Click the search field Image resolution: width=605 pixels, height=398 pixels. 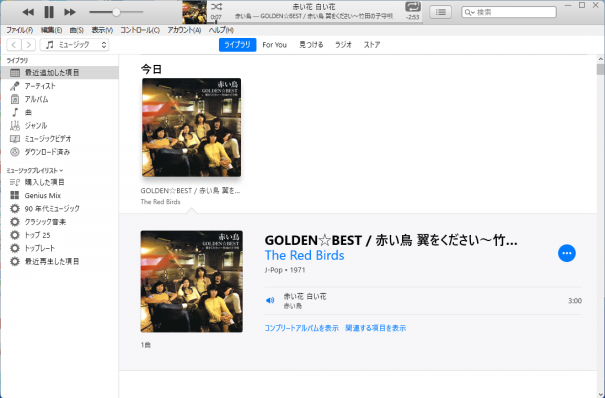(509, 12)
